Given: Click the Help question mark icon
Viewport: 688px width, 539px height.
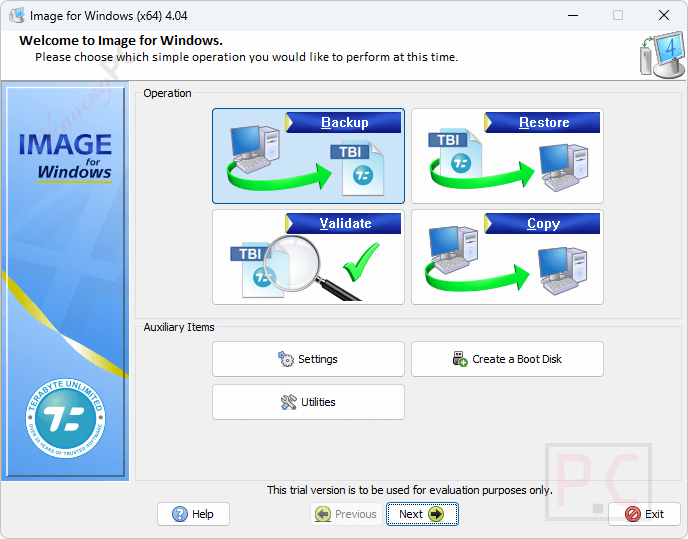Looking at the screenshot, I should click(x=179, y=514).
